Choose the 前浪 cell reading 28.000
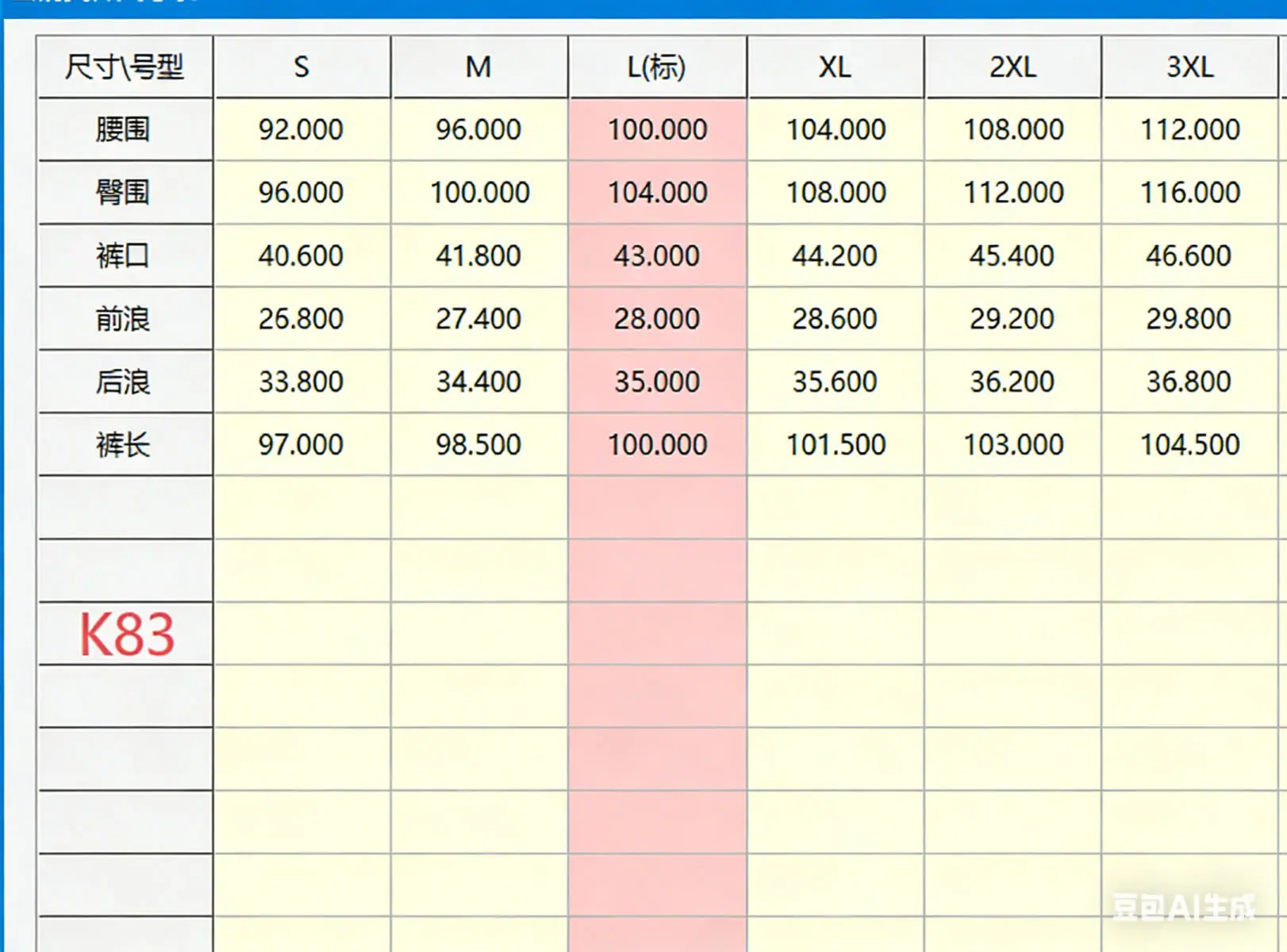Viewport: 1287px width, 952px height. click(x=657, y=319)
